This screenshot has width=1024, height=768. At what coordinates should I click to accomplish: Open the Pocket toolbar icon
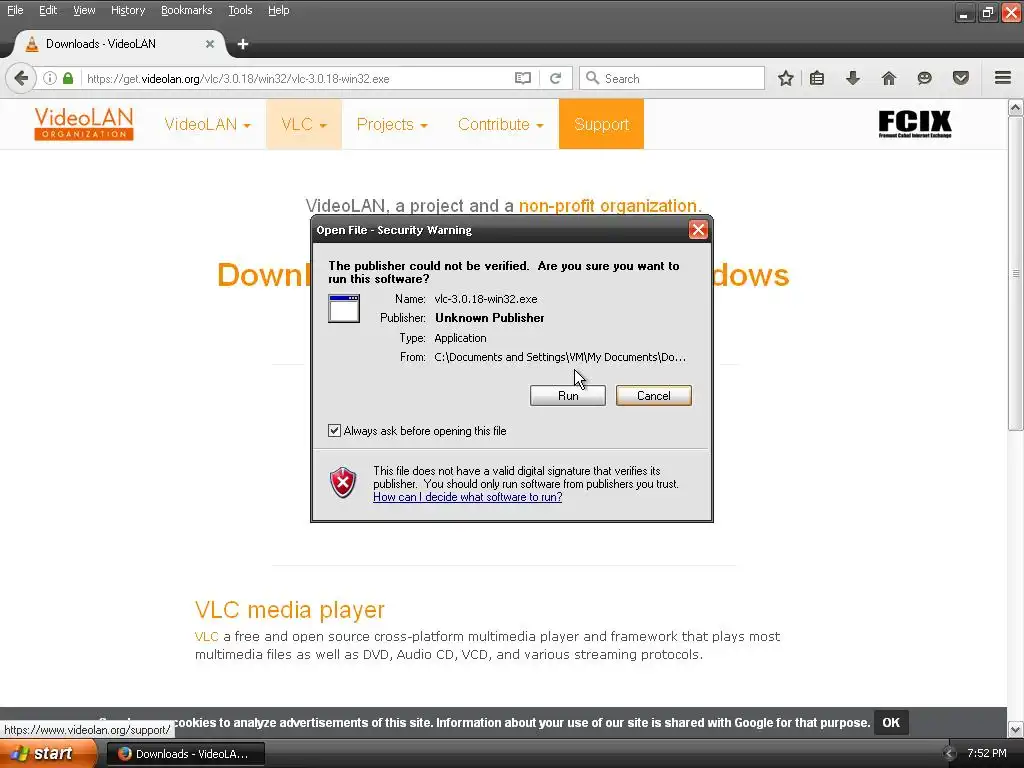tap(961, 78)
